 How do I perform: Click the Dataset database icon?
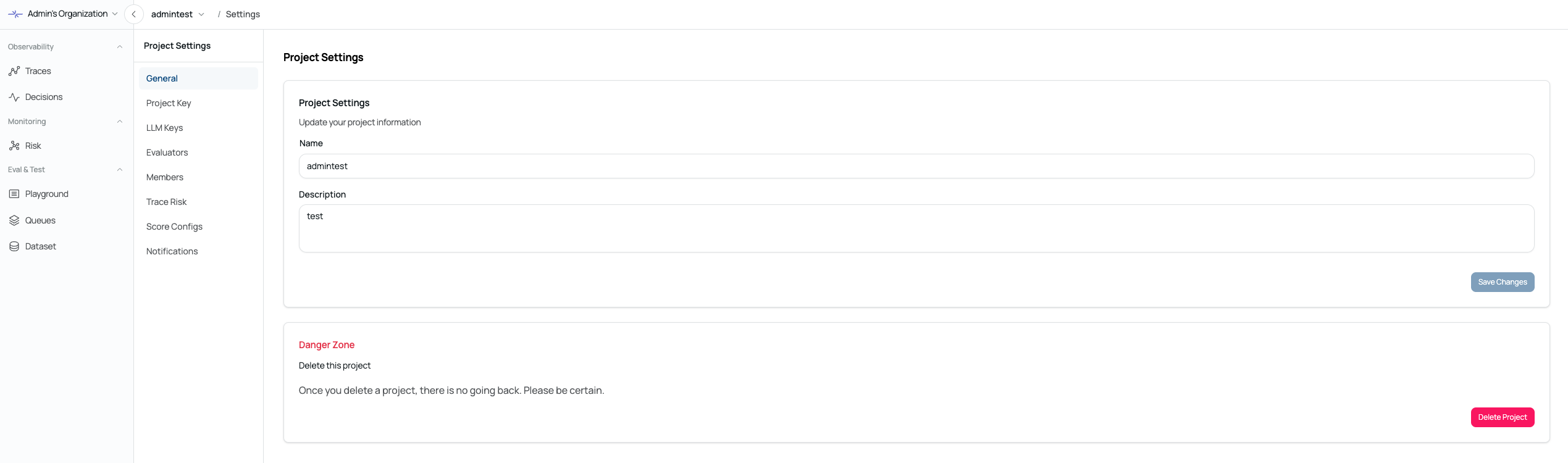[x=14, y=246]
